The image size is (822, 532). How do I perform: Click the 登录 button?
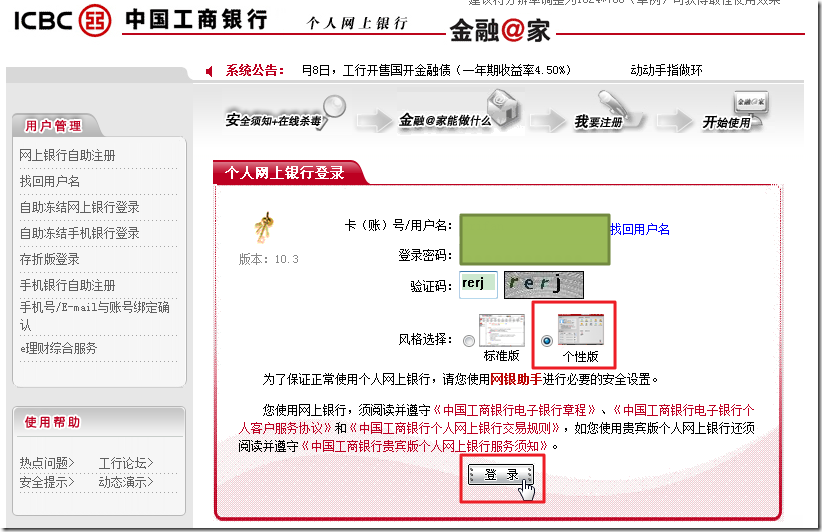(x=501, y=475)
